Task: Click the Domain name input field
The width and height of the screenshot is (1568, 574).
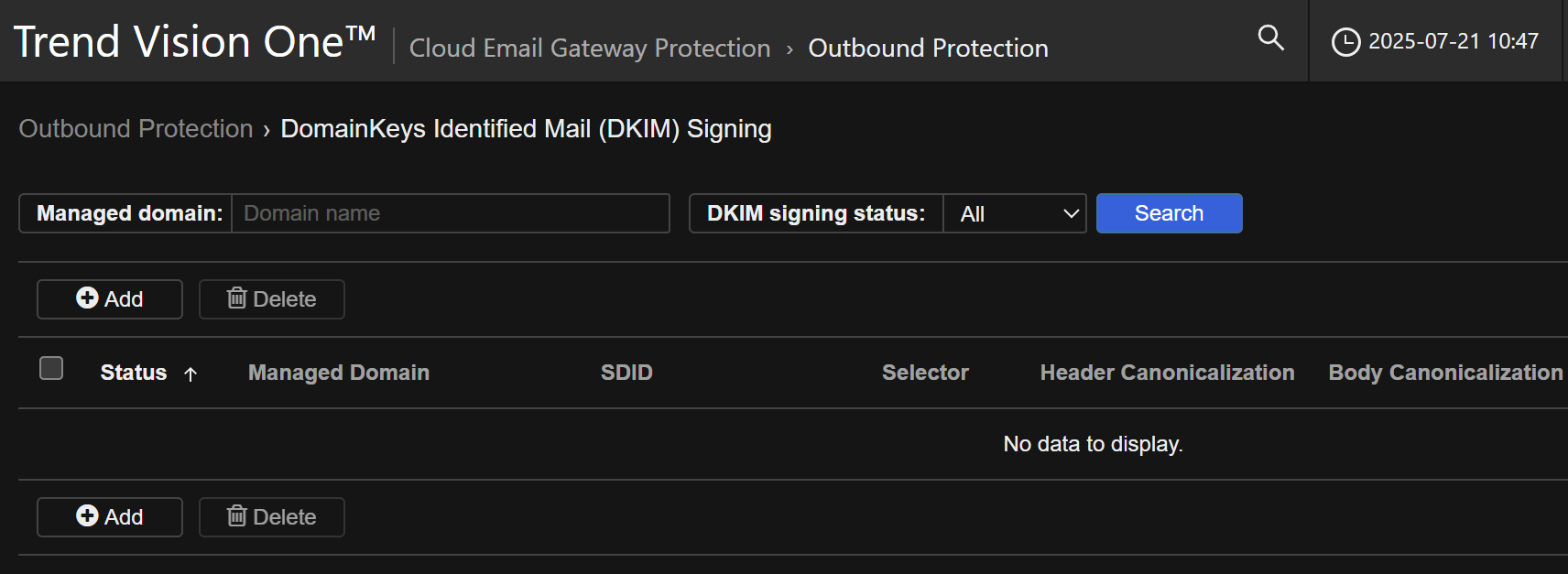Action: (x=450, y=213)
